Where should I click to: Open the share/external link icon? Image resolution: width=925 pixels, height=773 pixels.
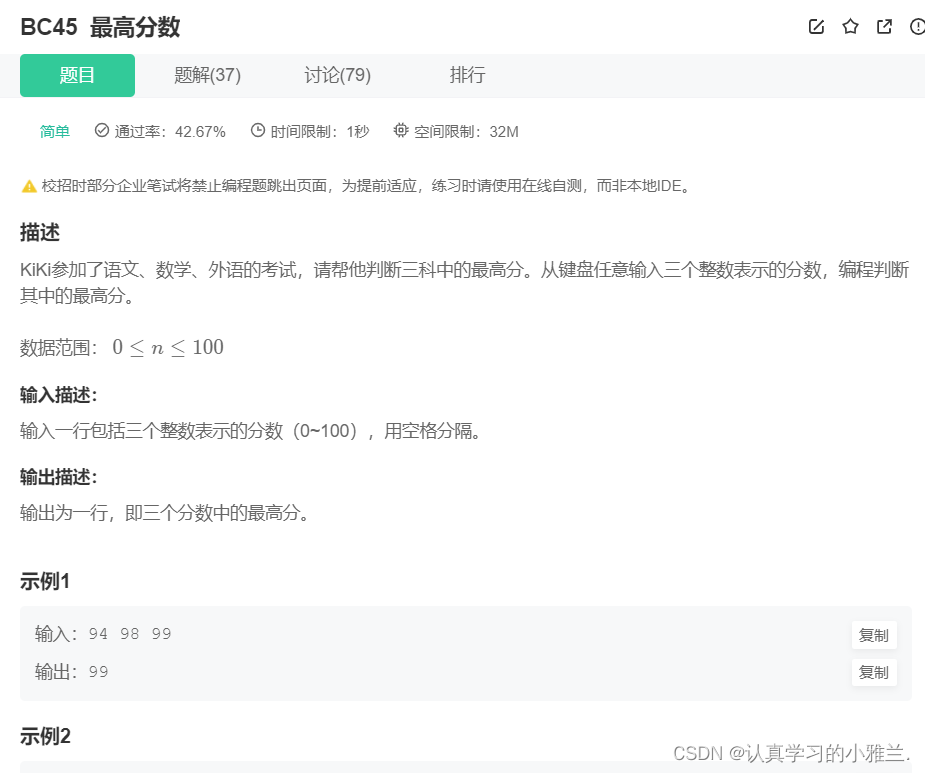click(x=884, y=27)
